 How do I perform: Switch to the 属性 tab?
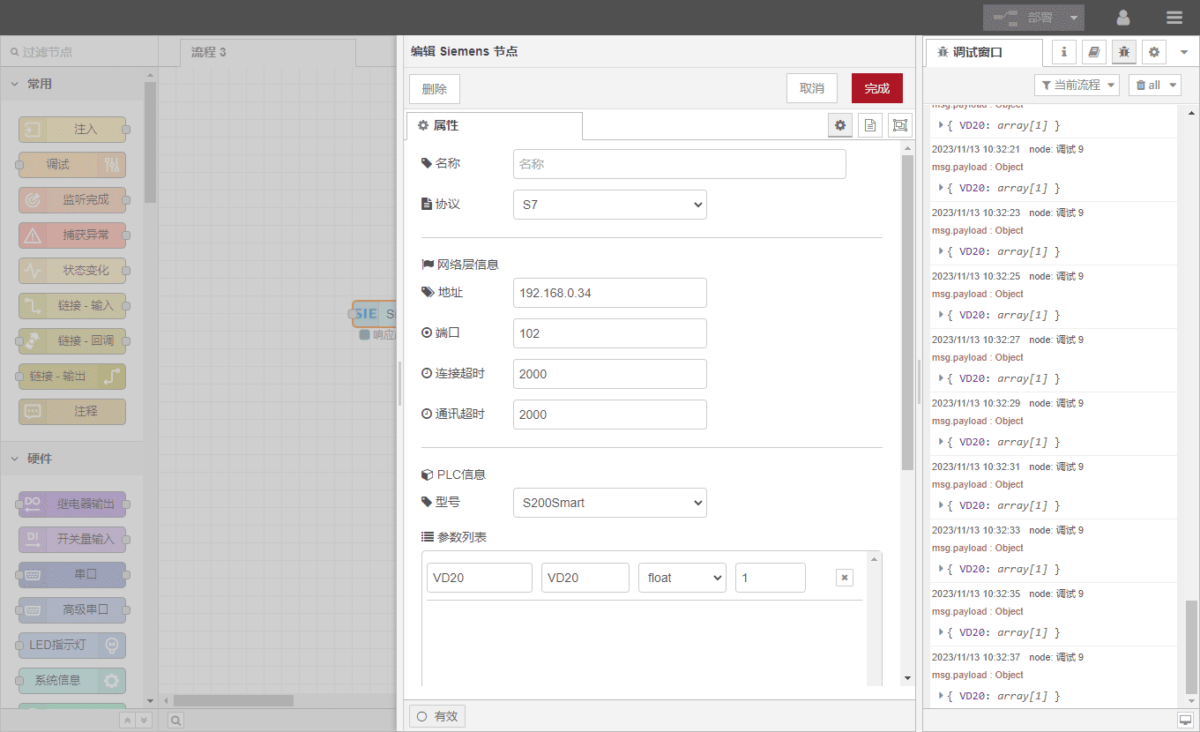pos(494,126)
